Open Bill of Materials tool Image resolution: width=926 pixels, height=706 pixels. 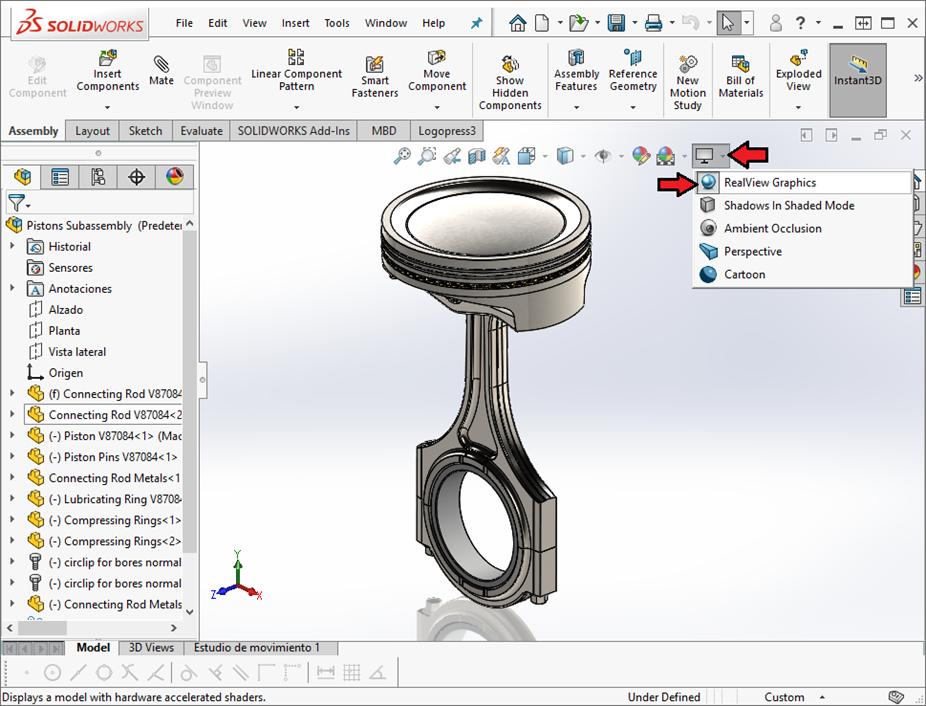click(x=741, y=77)
